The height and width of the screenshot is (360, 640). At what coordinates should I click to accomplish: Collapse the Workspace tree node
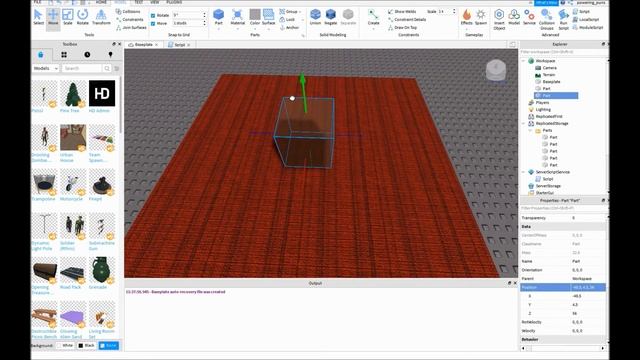(524, 61)
